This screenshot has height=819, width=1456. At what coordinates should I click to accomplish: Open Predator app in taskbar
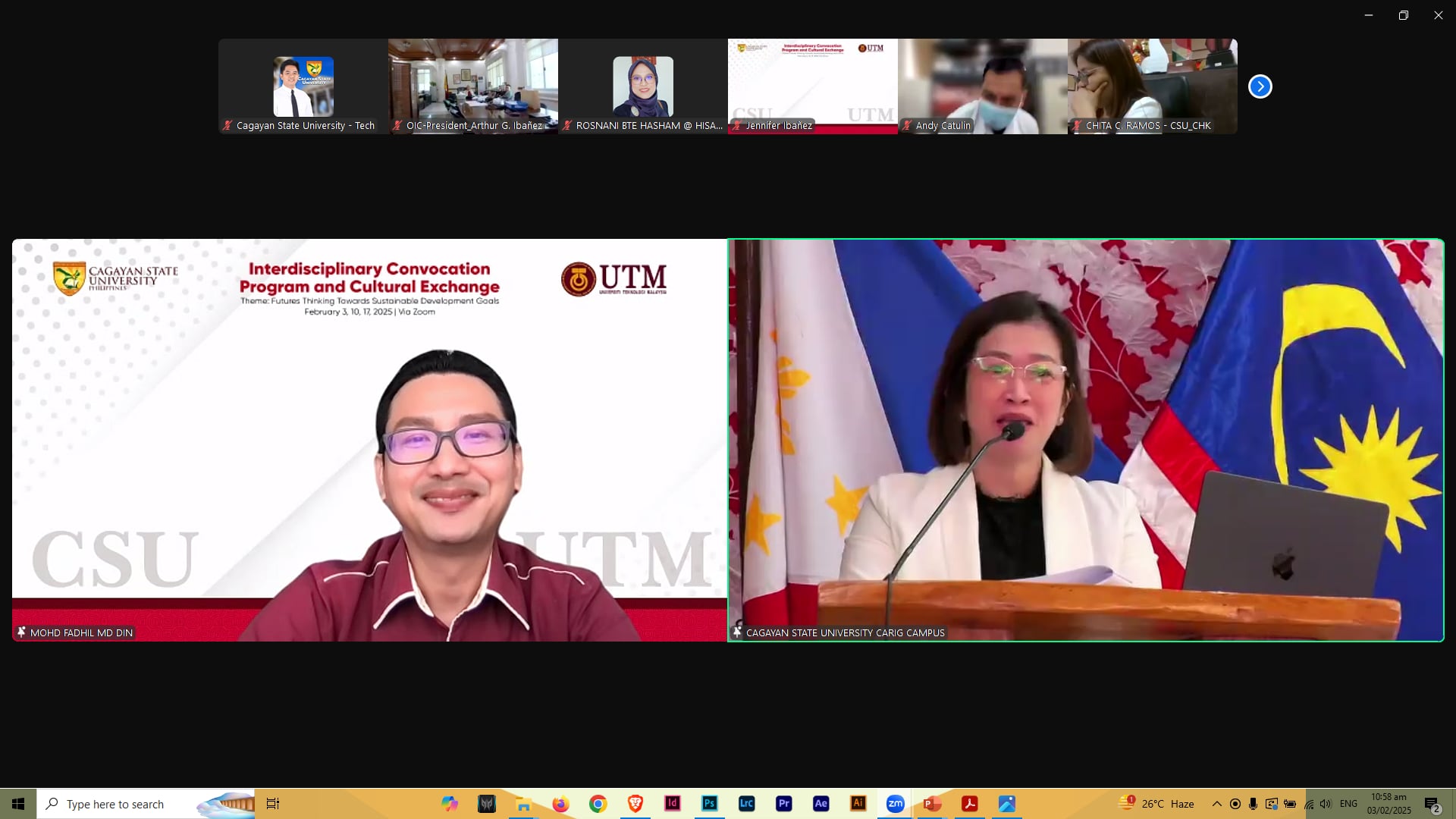(x=487, y=804)
